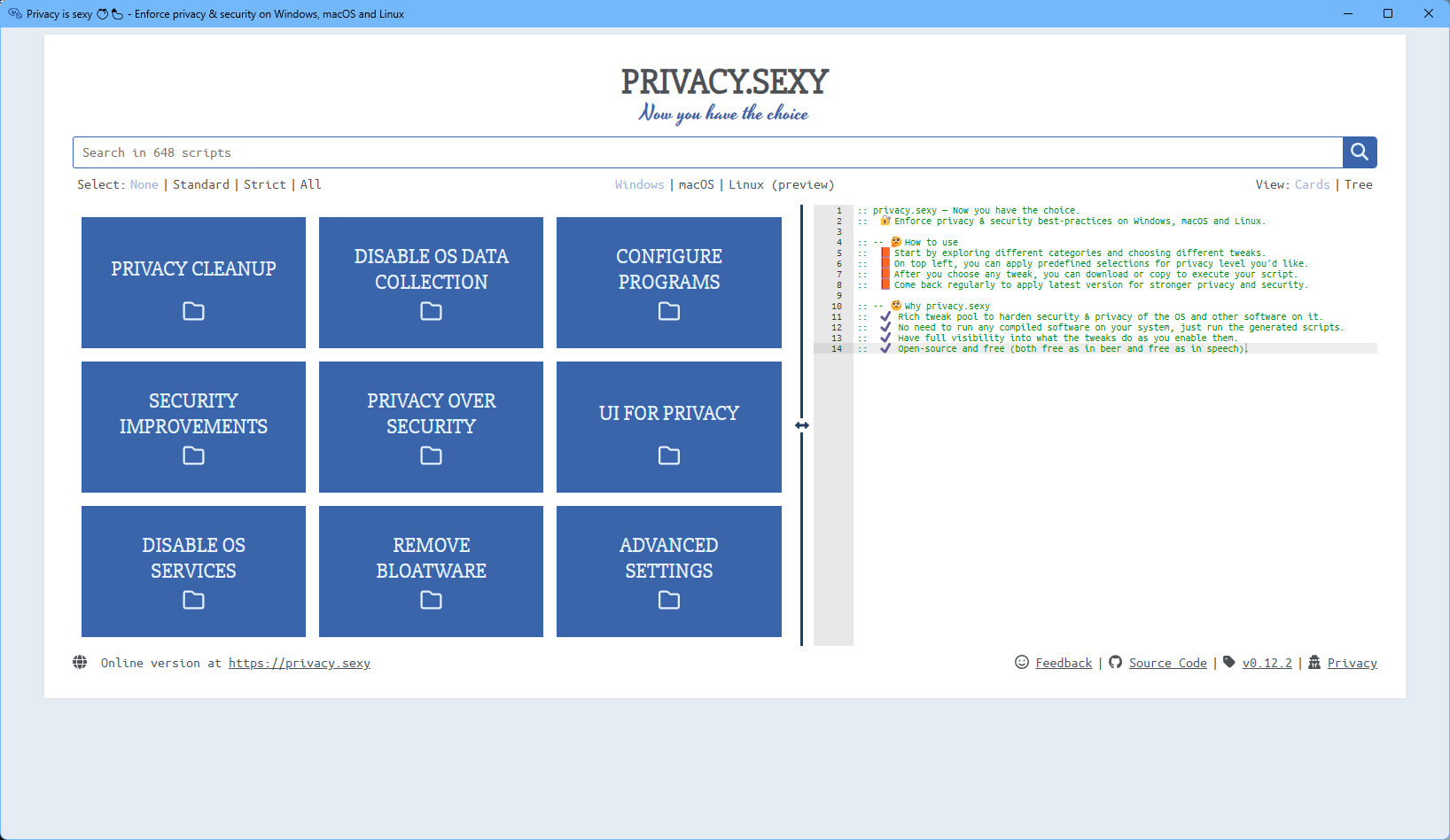Image resolution: width=1450 pixels, height=840 pixels.
Task: Open the Privacy Cleanup folder icon
Action: tap(193, 311)
